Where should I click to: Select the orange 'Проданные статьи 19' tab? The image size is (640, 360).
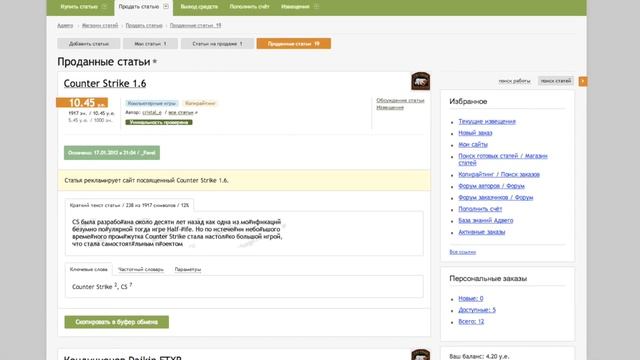(x=293, y=44)
